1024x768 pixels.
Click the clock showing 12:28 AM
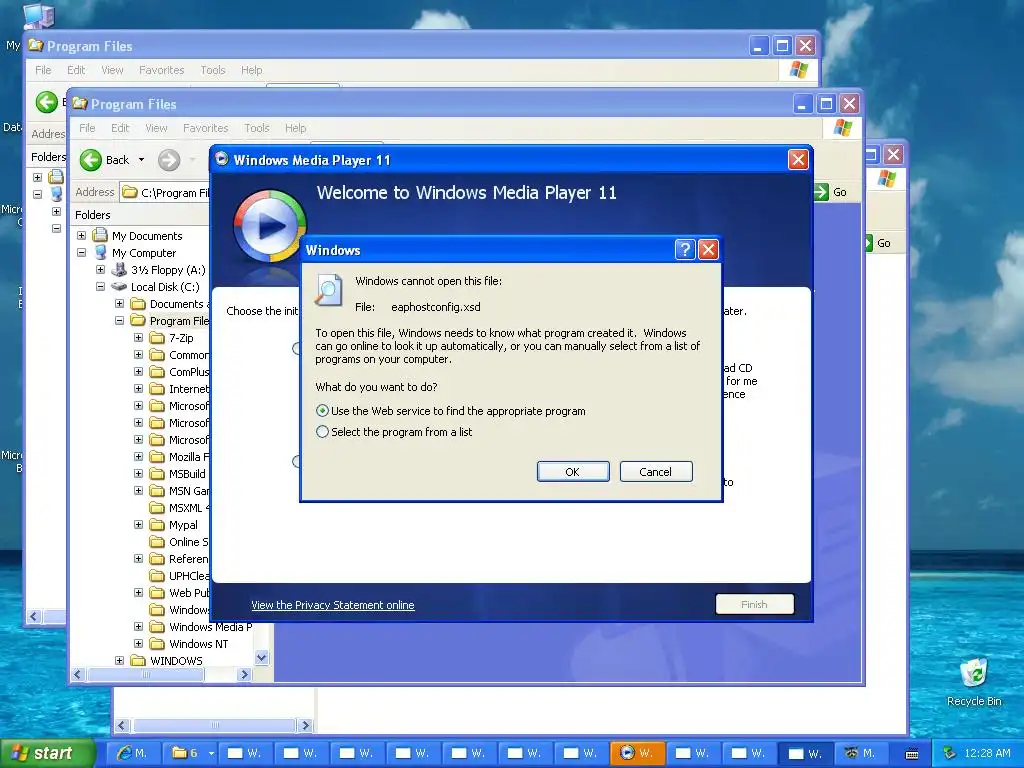pyautogui.click(x=987, y=753)
